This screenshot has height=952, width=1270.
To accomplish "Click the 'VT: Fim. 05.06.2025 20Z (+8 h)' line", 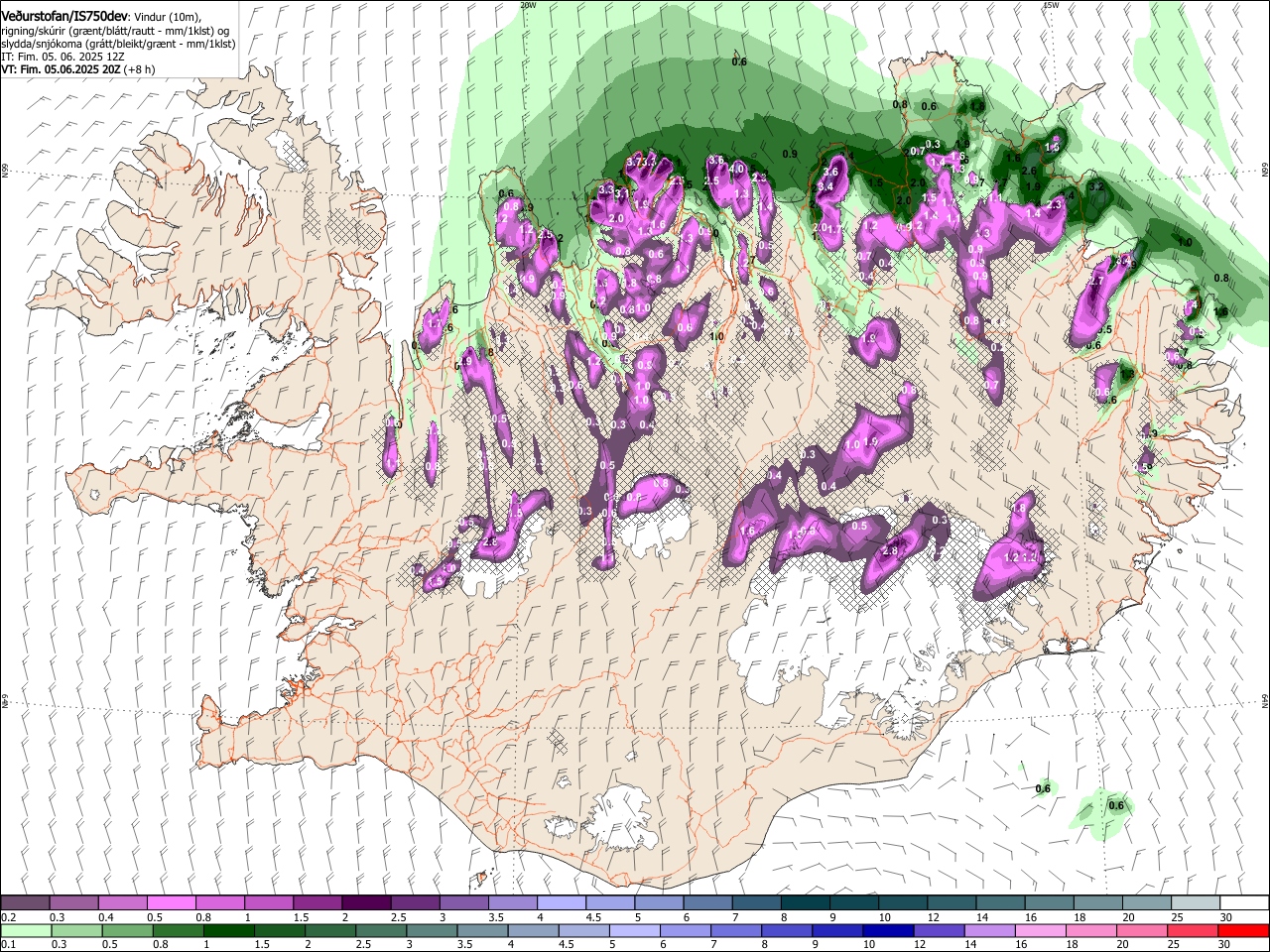I will pyautogui.click(x=77, y=69).
